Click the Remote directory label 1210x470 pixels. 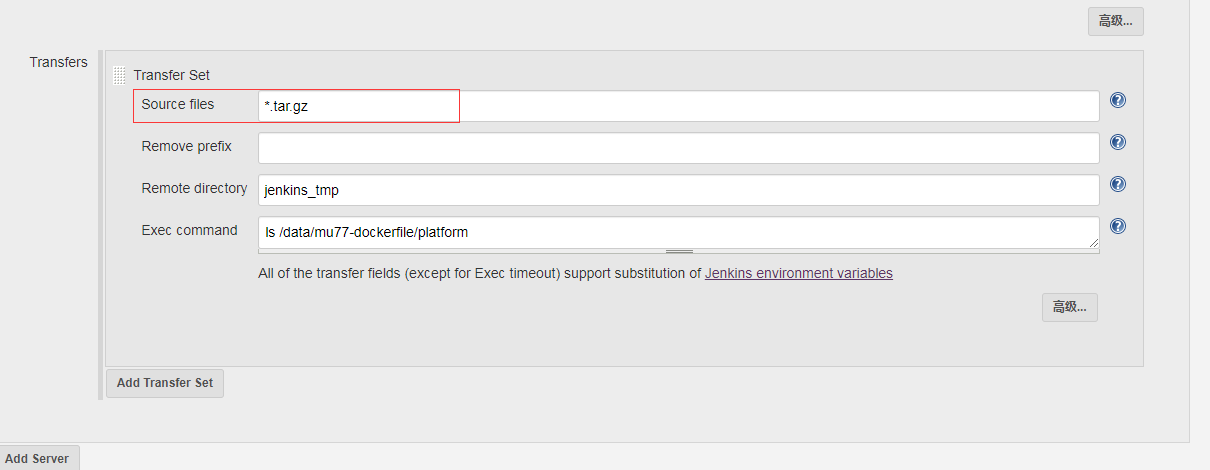pos(194,188)
